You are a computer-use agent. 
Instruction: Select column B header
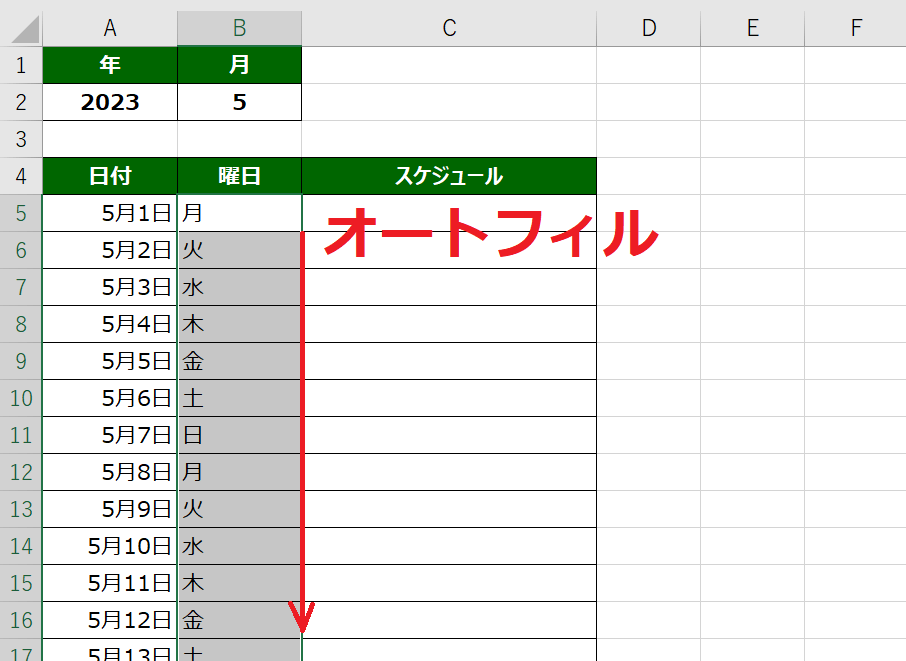(x=239, y=29)
